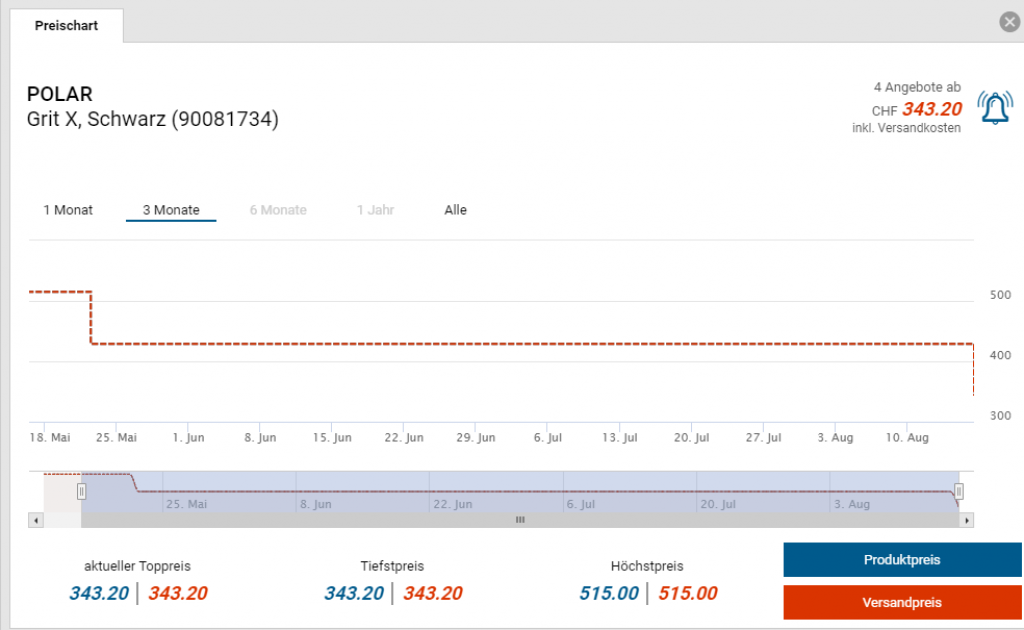Toggle the Versandpreis series button
Viewport: 1024px width, 630px height.
point(902,603)
